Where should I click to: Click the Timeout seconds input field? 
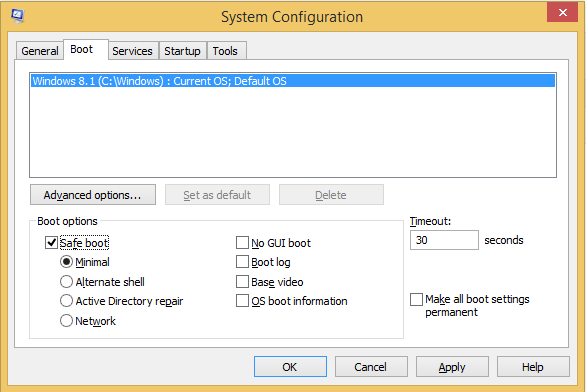tap(444, 240)
